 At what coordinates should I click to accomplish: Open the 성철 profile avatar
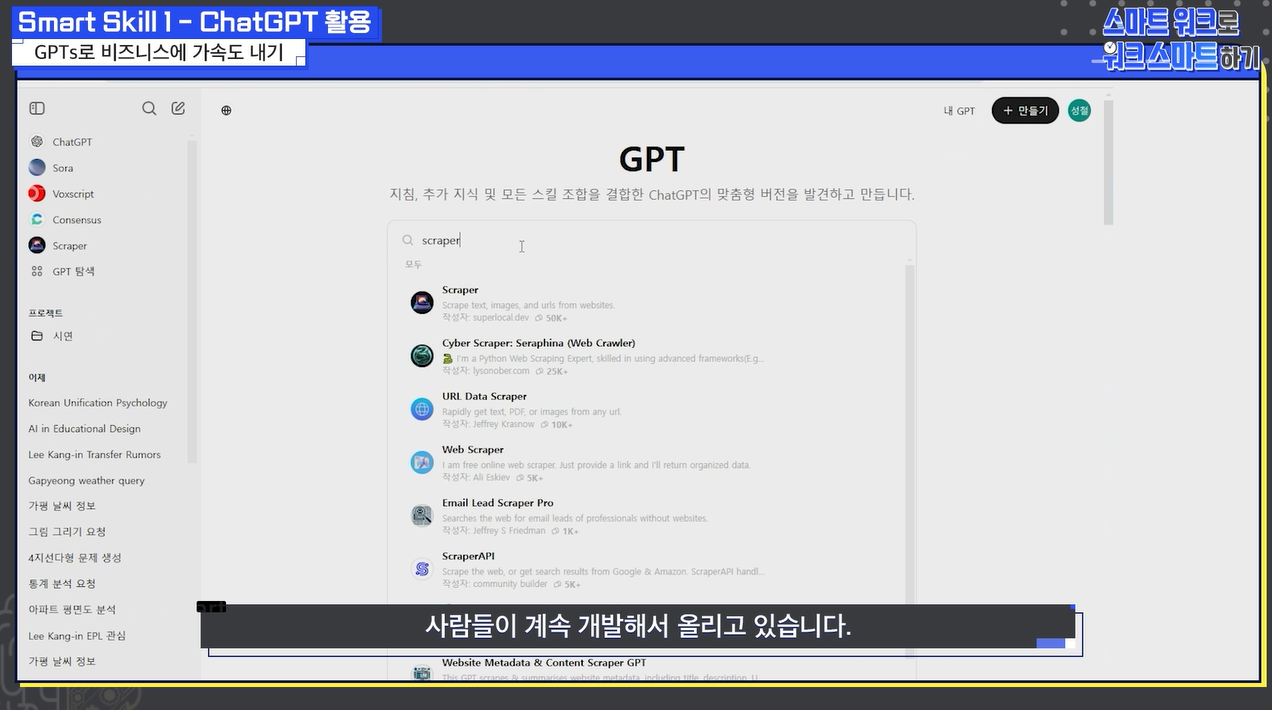pos(1079,111)
